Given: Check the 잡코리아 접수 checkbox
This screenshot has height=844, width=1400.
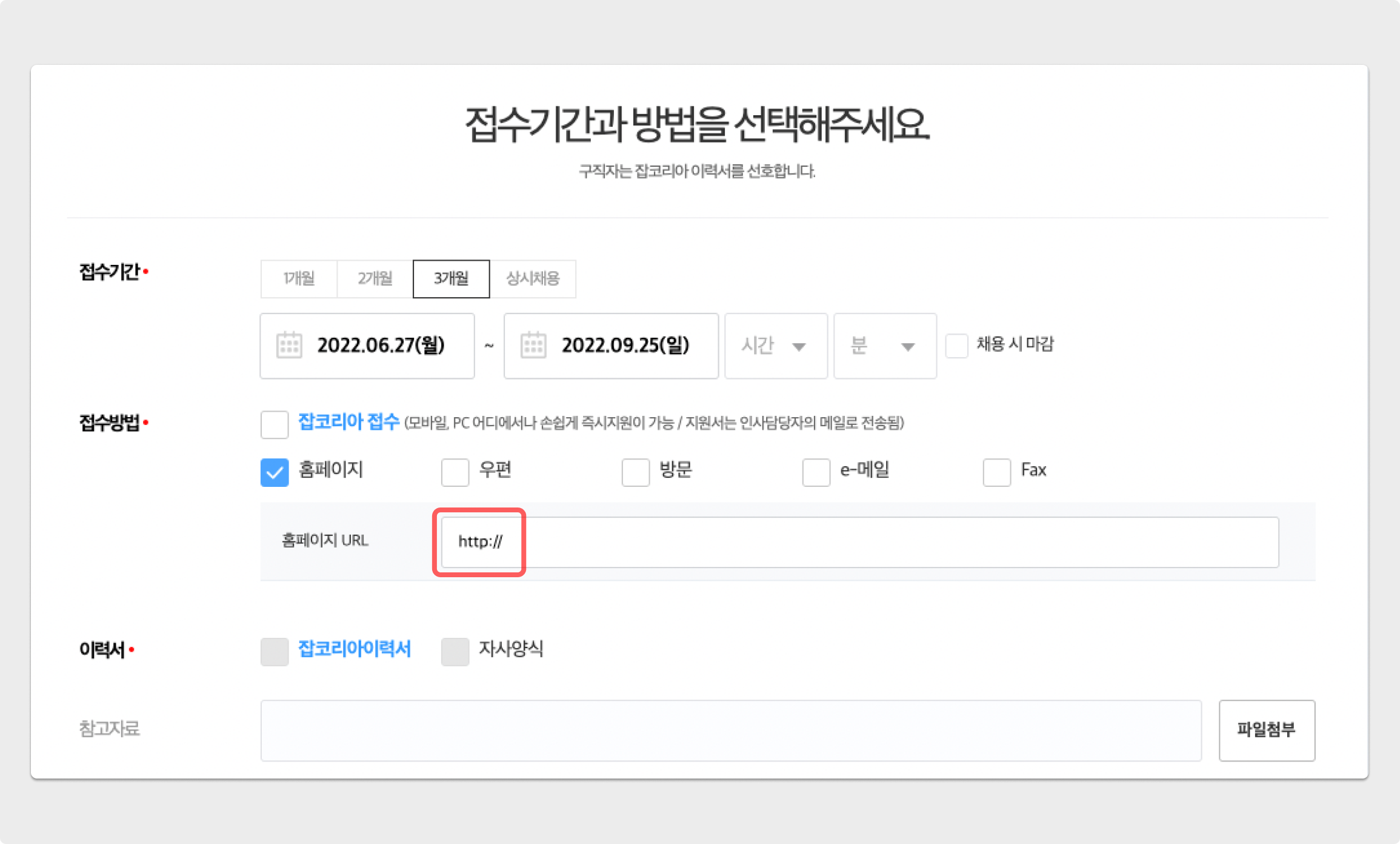Looking at the screenshot, I should (x=275, y=424).
